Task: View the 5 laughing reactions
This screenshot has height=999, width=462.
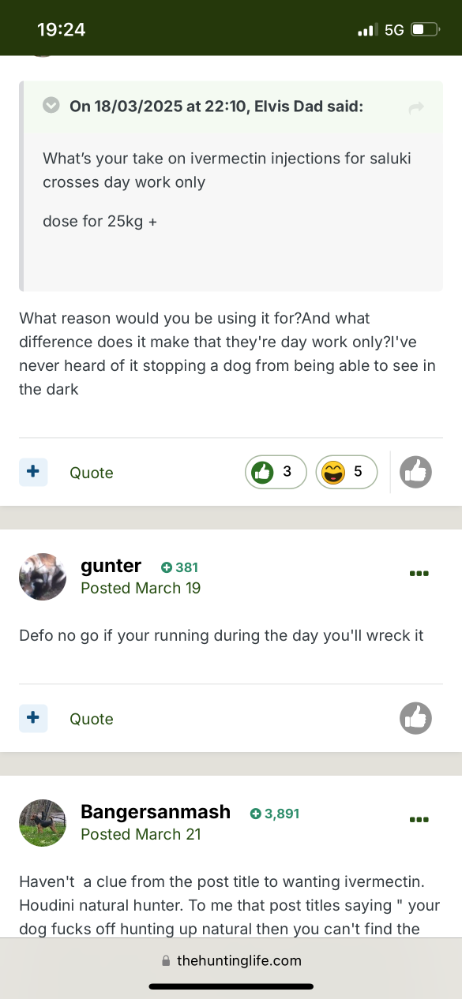Action: [x=347, y=472]
